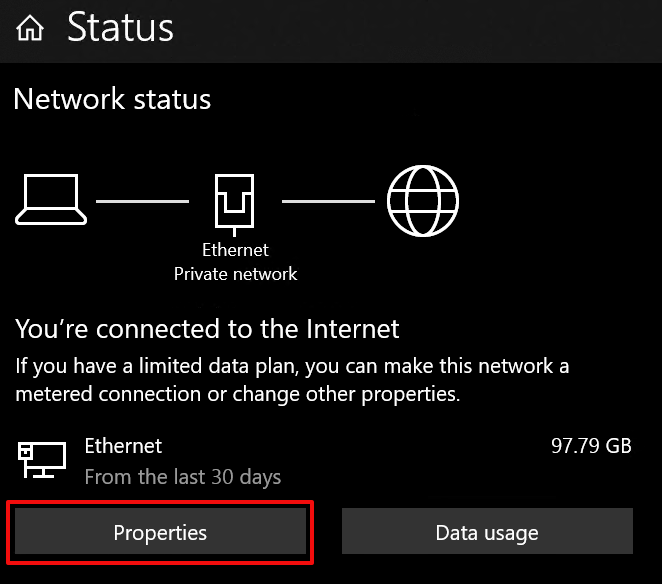Click the Status page title
The height and width of the screenshot is (584, 662).
click(120, 28)
